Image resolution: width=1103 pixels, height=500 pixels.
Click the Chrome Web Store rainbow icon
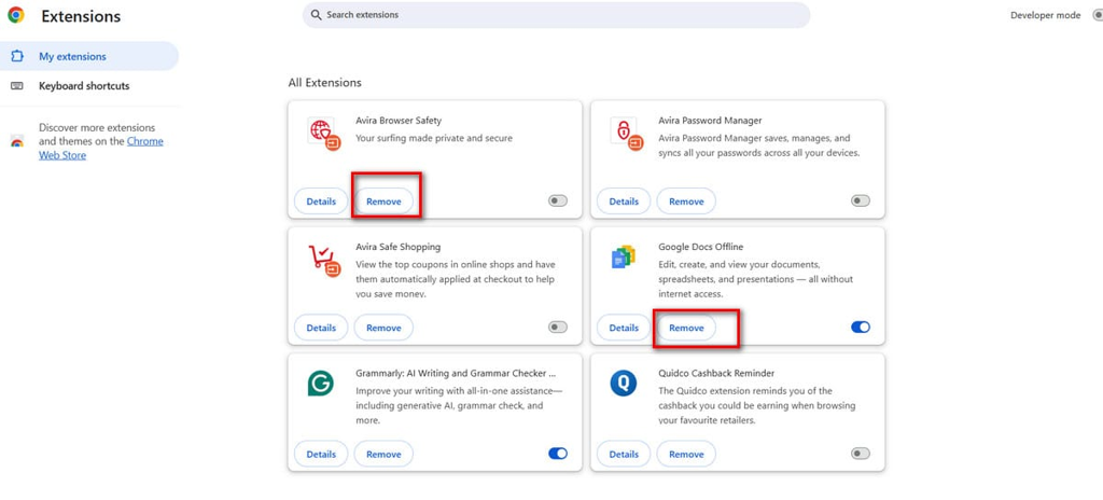point(17,142)
